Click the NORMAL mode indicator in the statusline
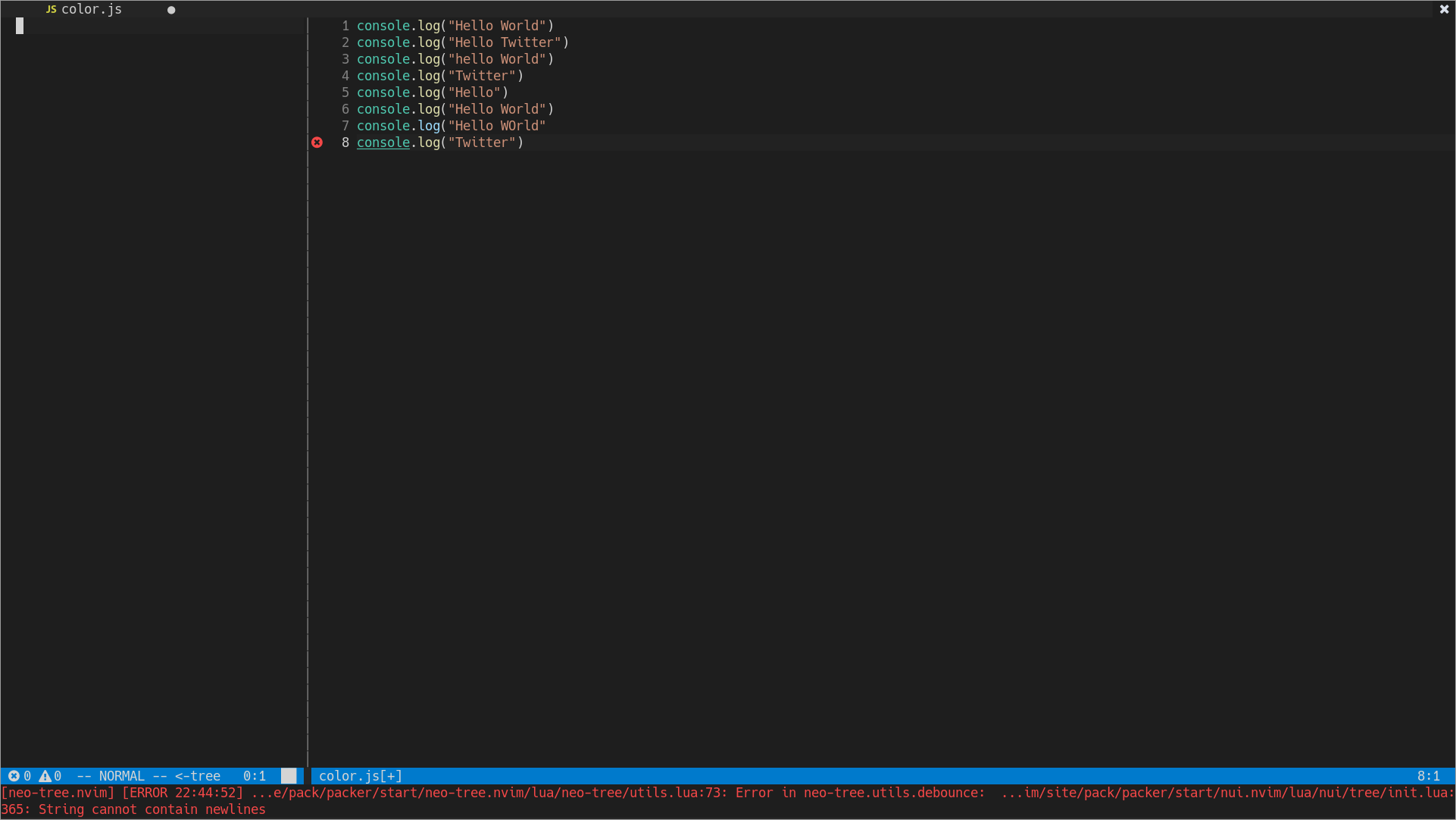Screen dimensions: 1456x820 121,775
